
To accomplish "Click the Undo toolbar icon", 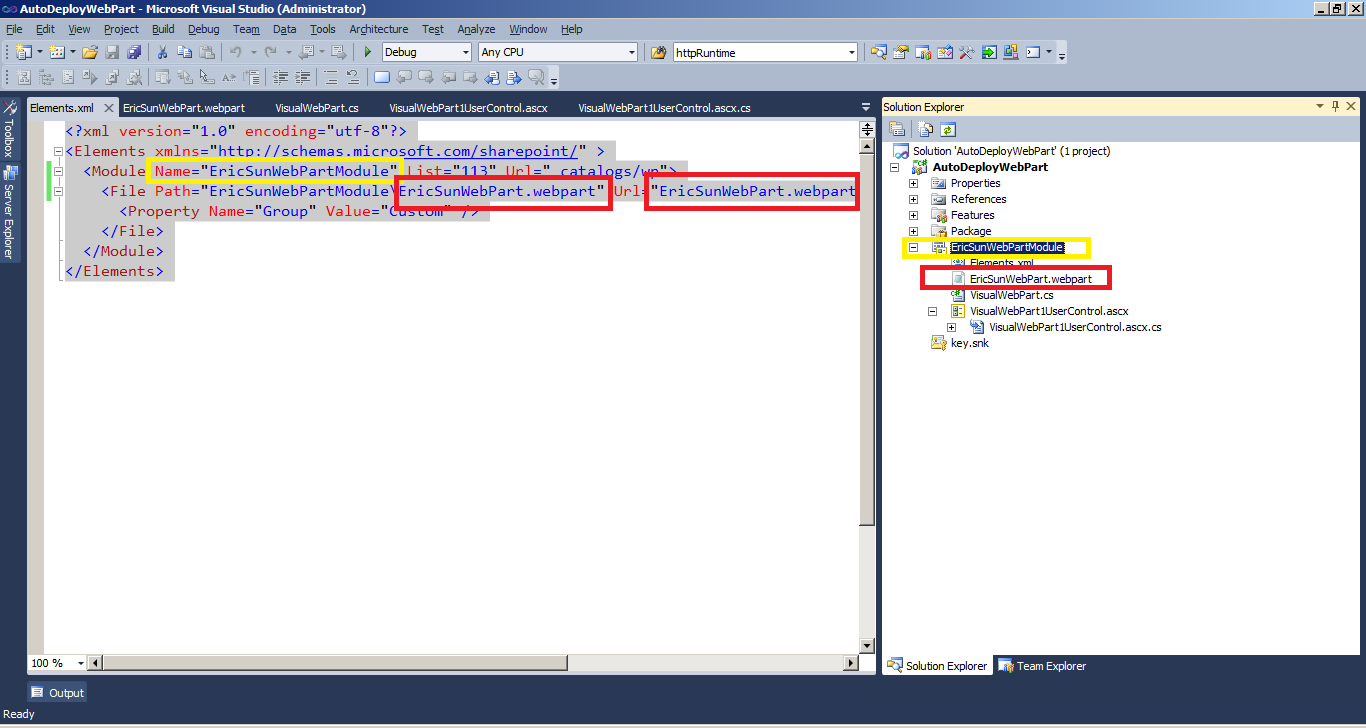I will pyautogui.click(x=234, y=52).
